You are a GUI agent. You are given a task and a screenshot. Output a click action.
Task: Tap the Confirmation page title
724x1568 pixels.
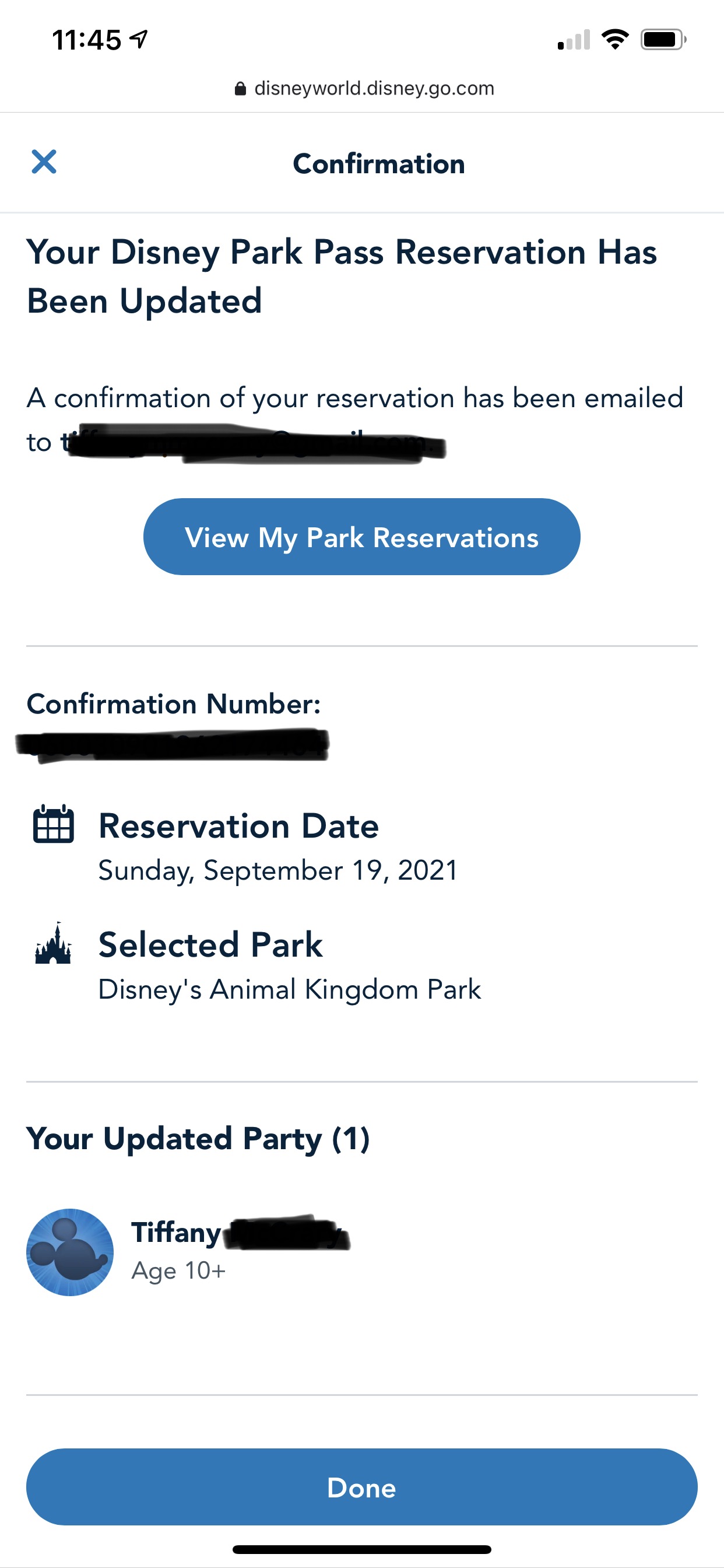pos(378,164)
